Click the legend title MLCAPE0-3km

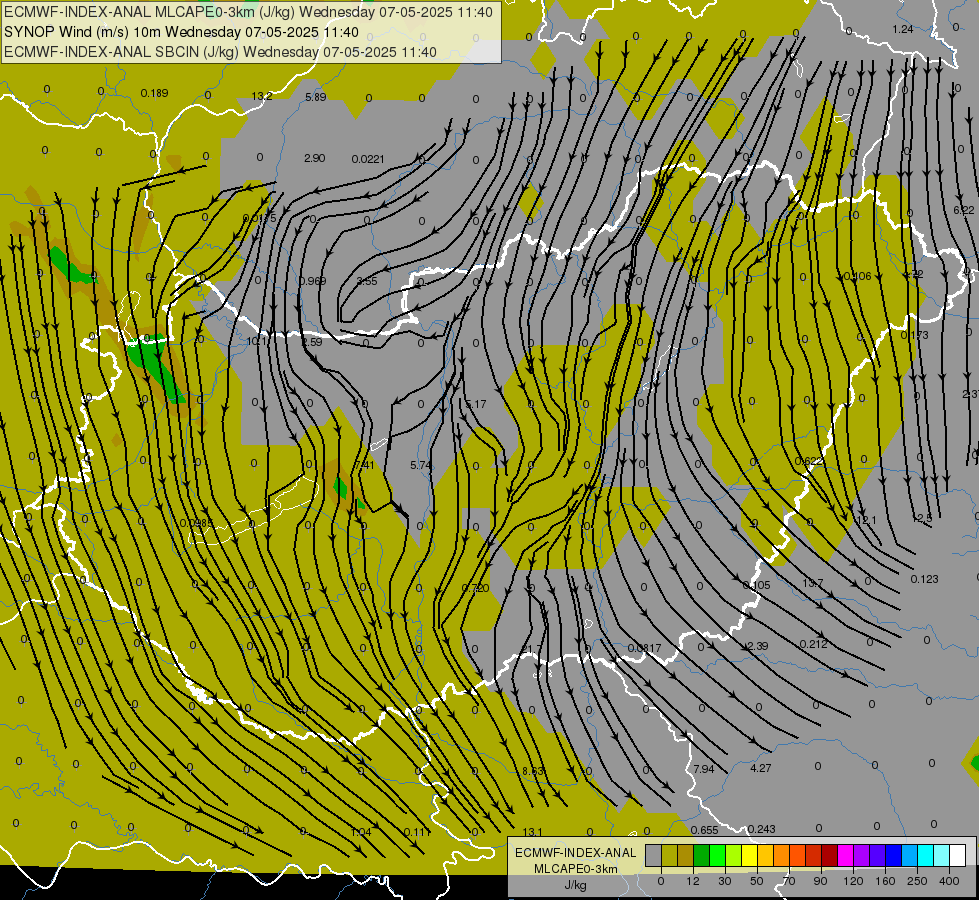click(x=576, y=869)
